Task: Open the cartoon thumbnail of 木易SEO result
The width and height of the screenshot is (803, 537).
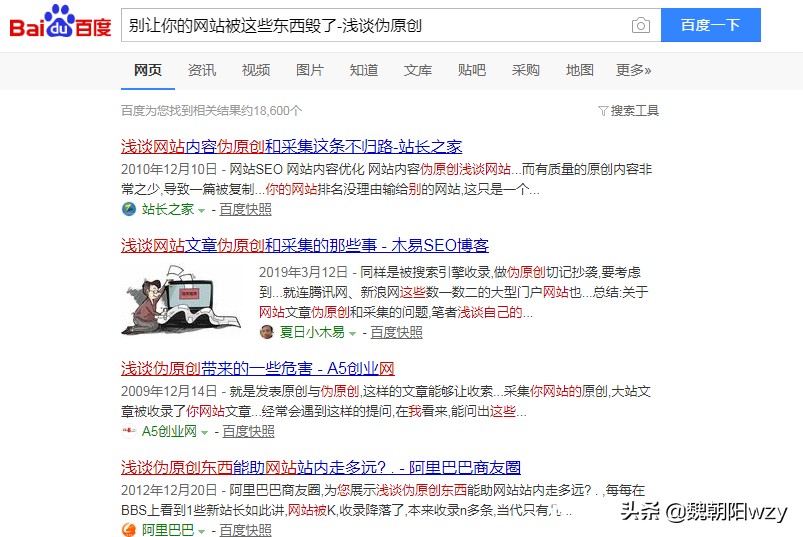Action: (x=181, y=300)
